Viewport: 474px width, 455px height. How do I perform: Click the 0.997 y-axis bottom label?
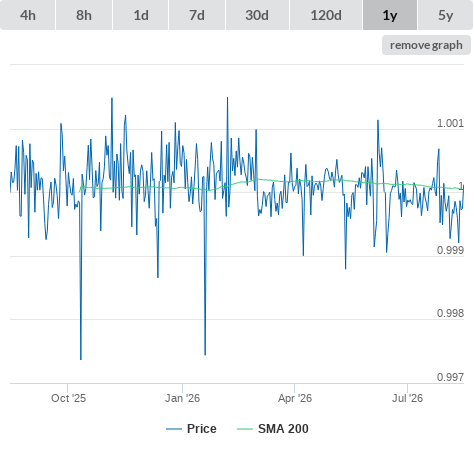click(x=450, y=377)
